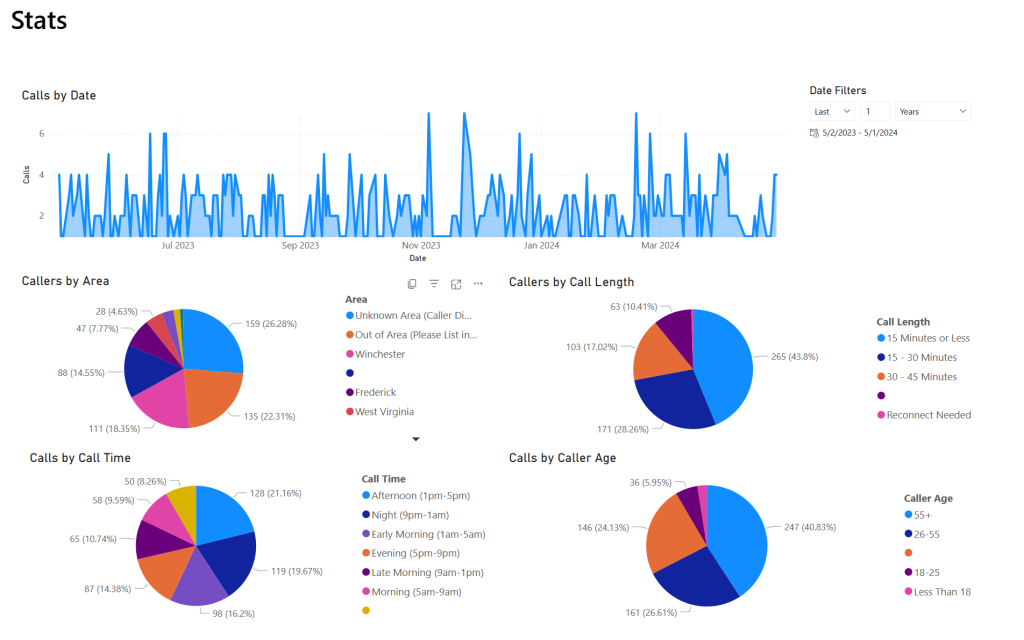Click the calendar icon beside the date range

tap(814, 133)
